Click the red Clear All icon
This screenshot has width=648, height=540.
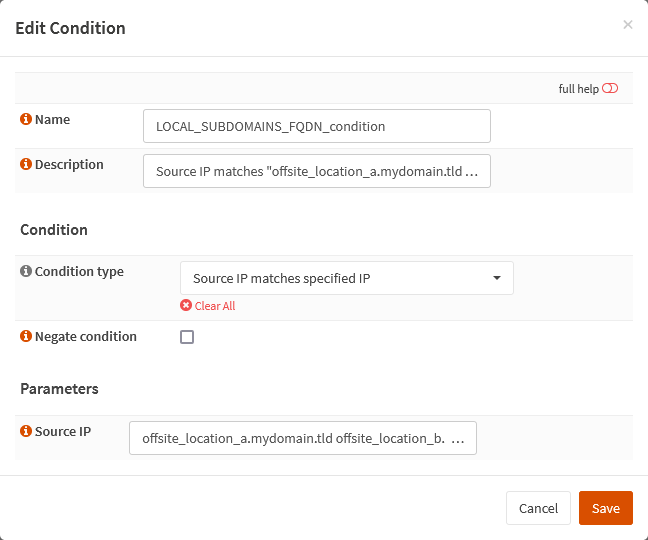coord(186,306)
